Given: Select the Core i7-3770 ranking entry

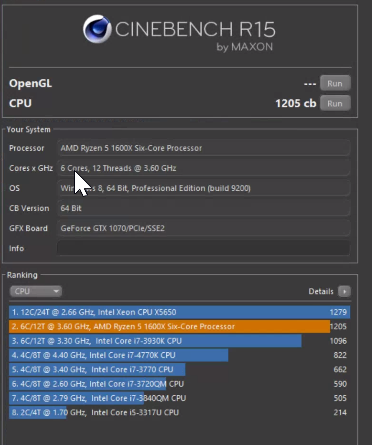Looking at the screenshot, I should click(x=180, y=370).
